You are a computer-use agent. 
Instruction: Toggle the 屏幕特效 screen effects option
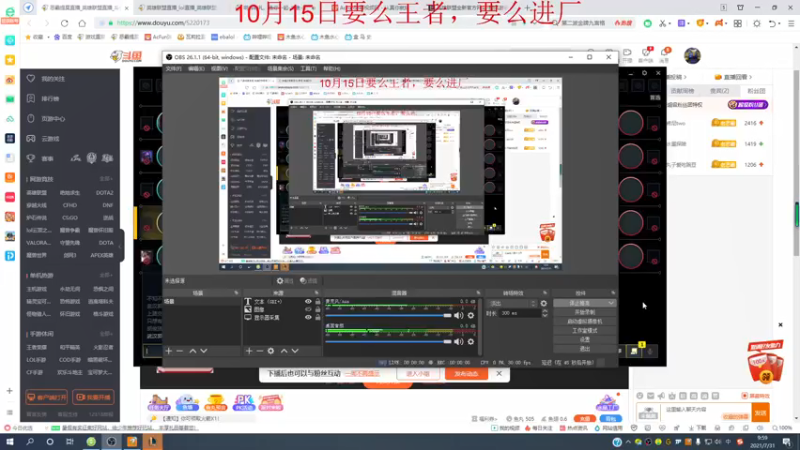(x=755, y=396)
